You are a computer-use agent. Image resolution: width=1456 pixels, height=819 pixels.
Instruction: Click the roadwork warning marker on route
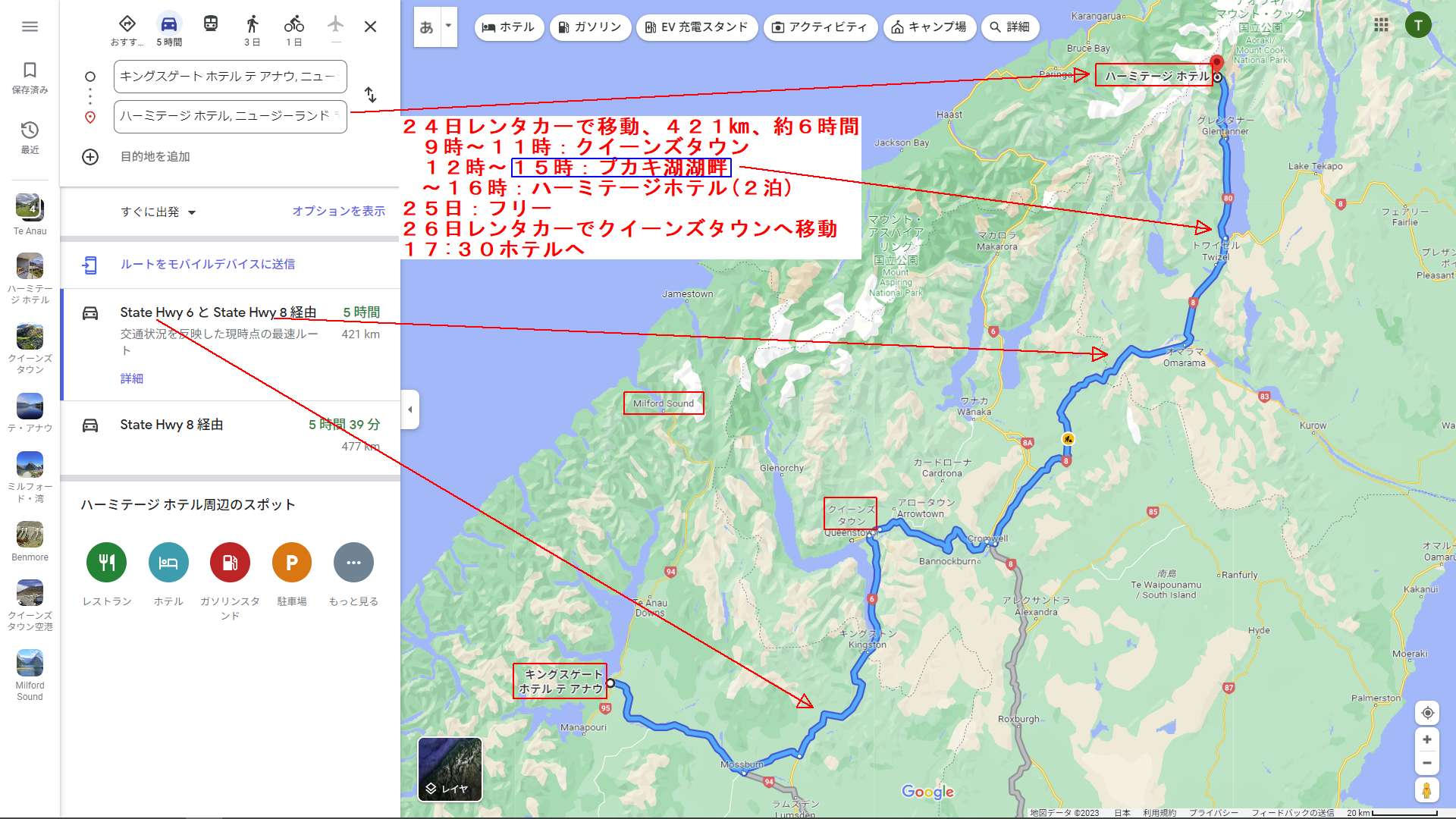click(1068, 438)
